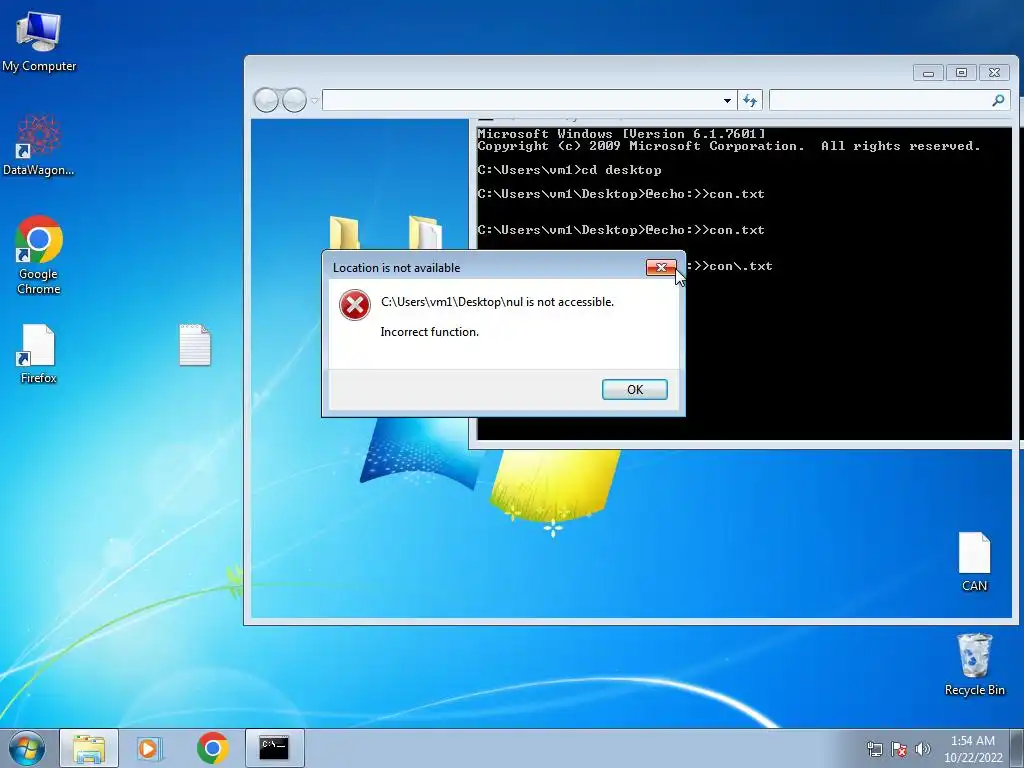Open the recent pages dropdown arrow
The width and height of the screenshot is (1024, 768).
click(315, 101)
